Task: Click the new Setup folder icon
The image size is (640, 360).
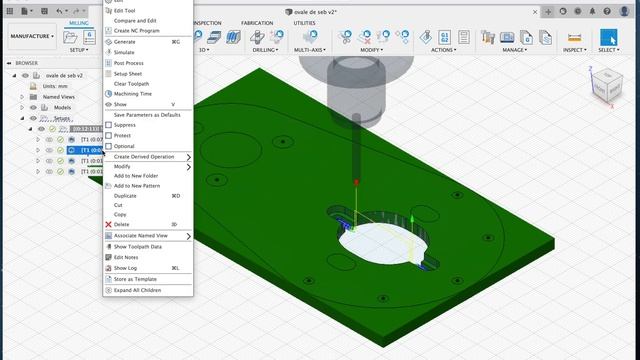Action: [x=70, y=37]
